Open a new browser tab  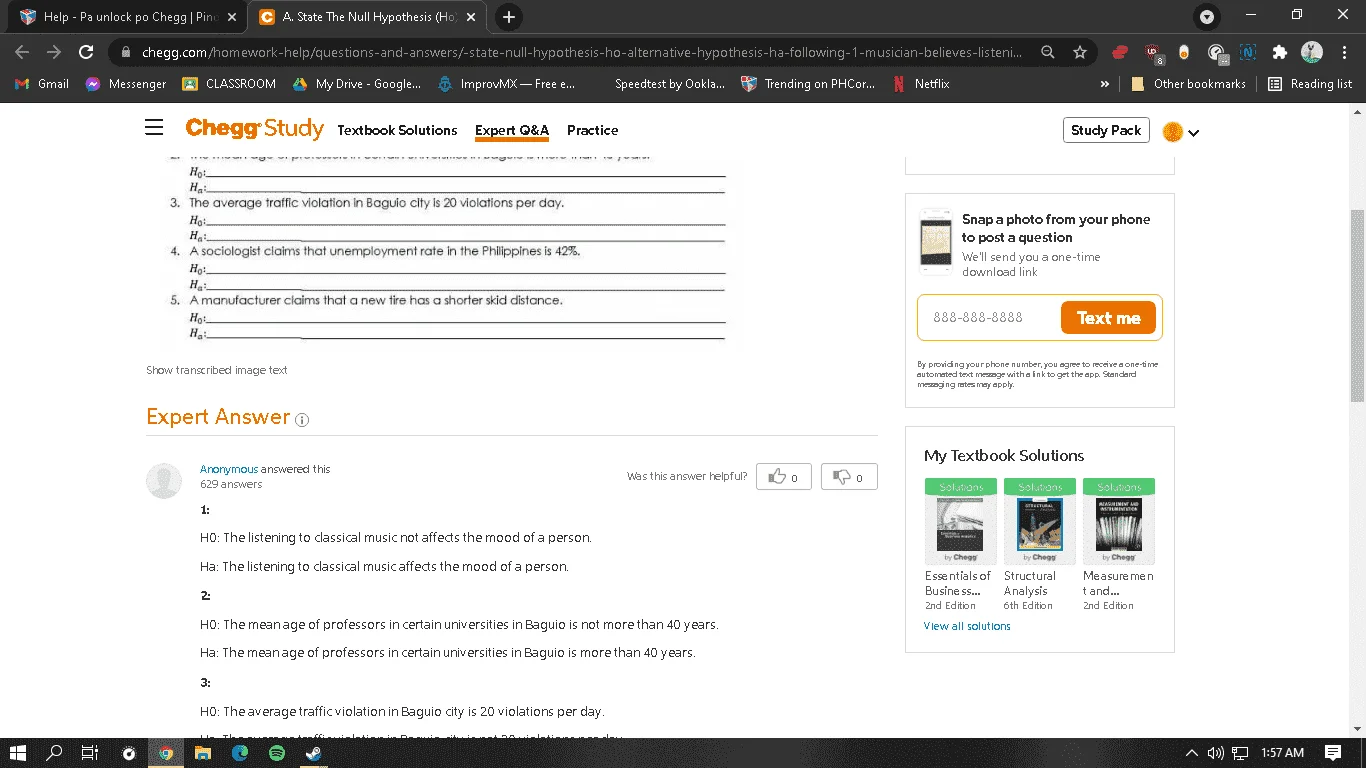[508, 17]
